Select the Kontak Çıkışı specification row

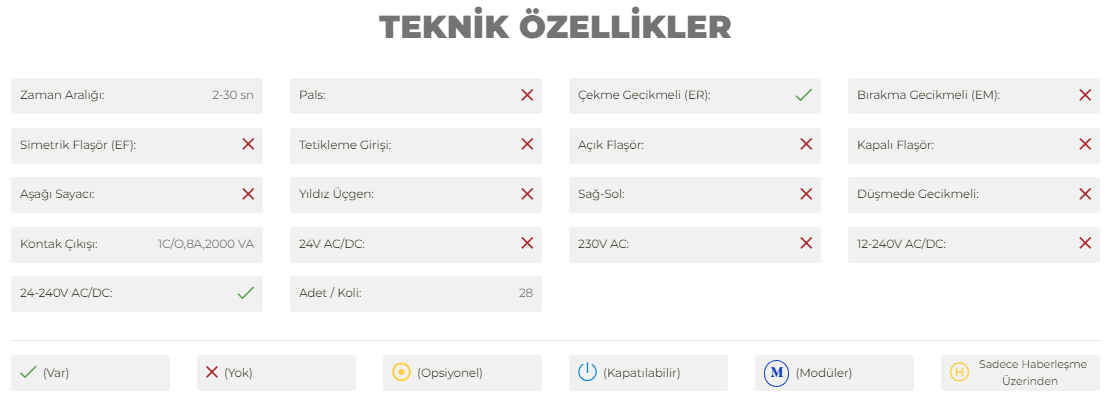137,244
